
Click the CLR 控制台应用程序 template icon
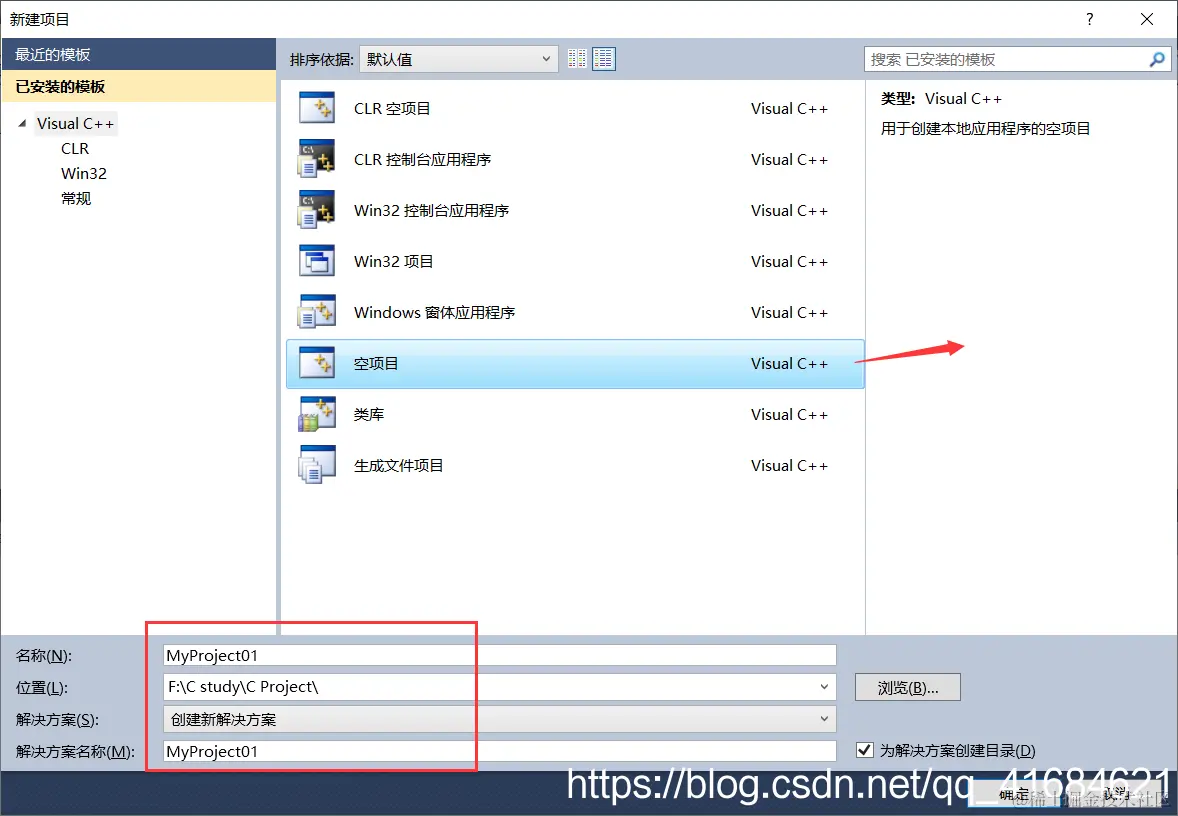coord(316,159)
